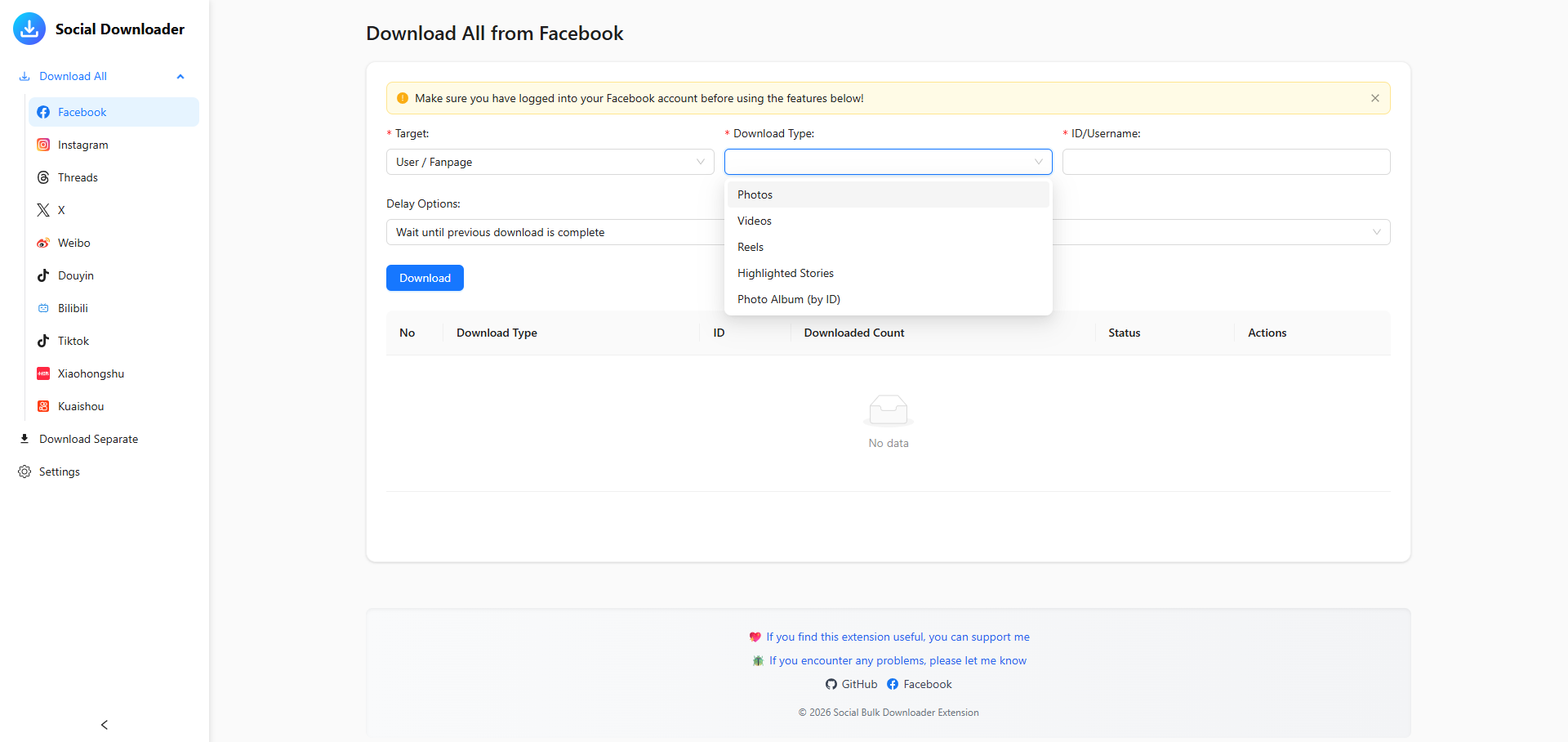The height and width of the screenshot is (742, 1568).
Task: Choose Reels in the Download Type list
Action: (x=889, y=247)
